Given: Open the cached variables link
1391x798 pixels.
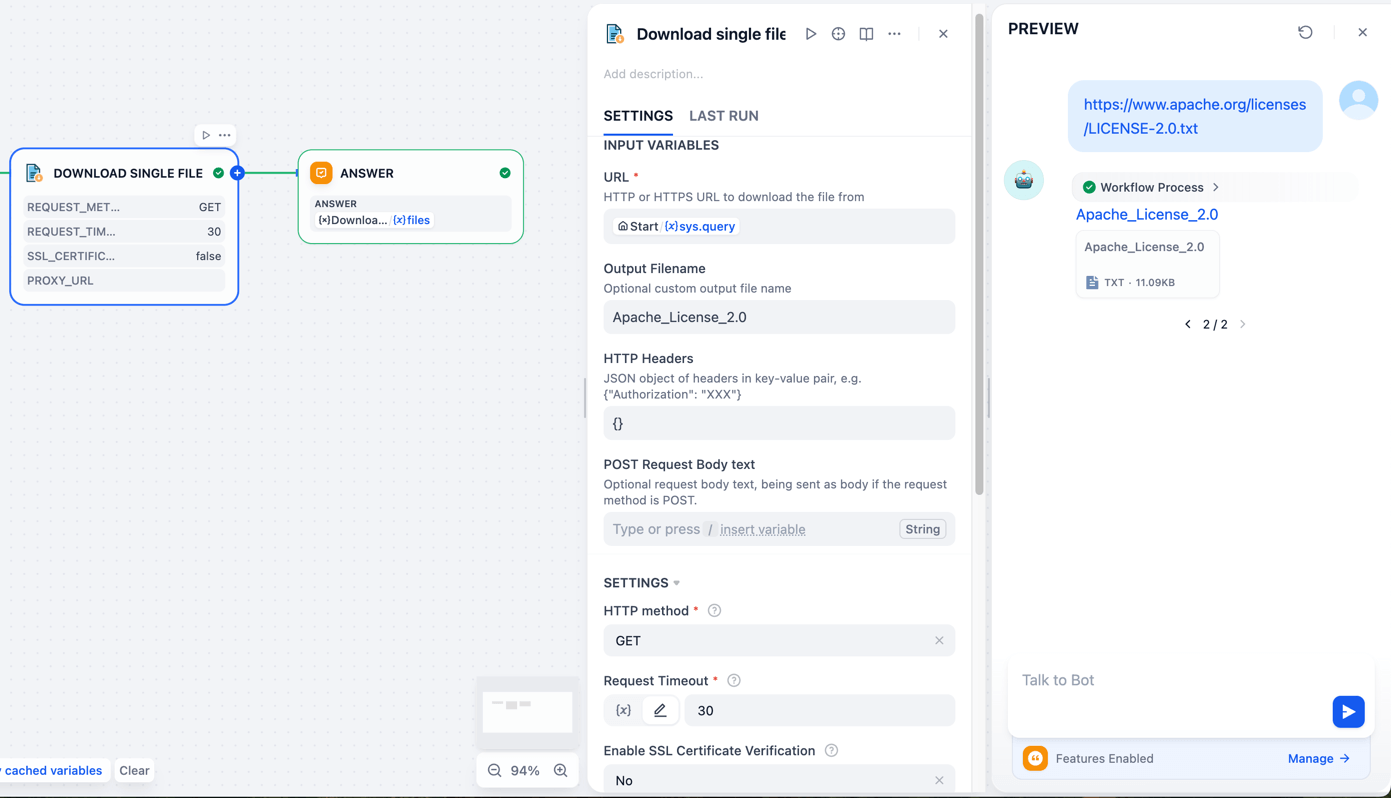Looking at the screenshot, I should (51, 771).
